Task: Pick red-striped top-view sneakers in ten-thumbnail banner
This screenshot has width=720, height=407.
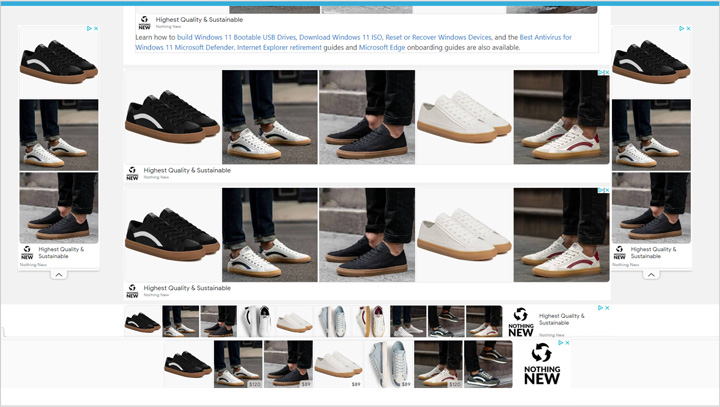Action: [370, 322]
